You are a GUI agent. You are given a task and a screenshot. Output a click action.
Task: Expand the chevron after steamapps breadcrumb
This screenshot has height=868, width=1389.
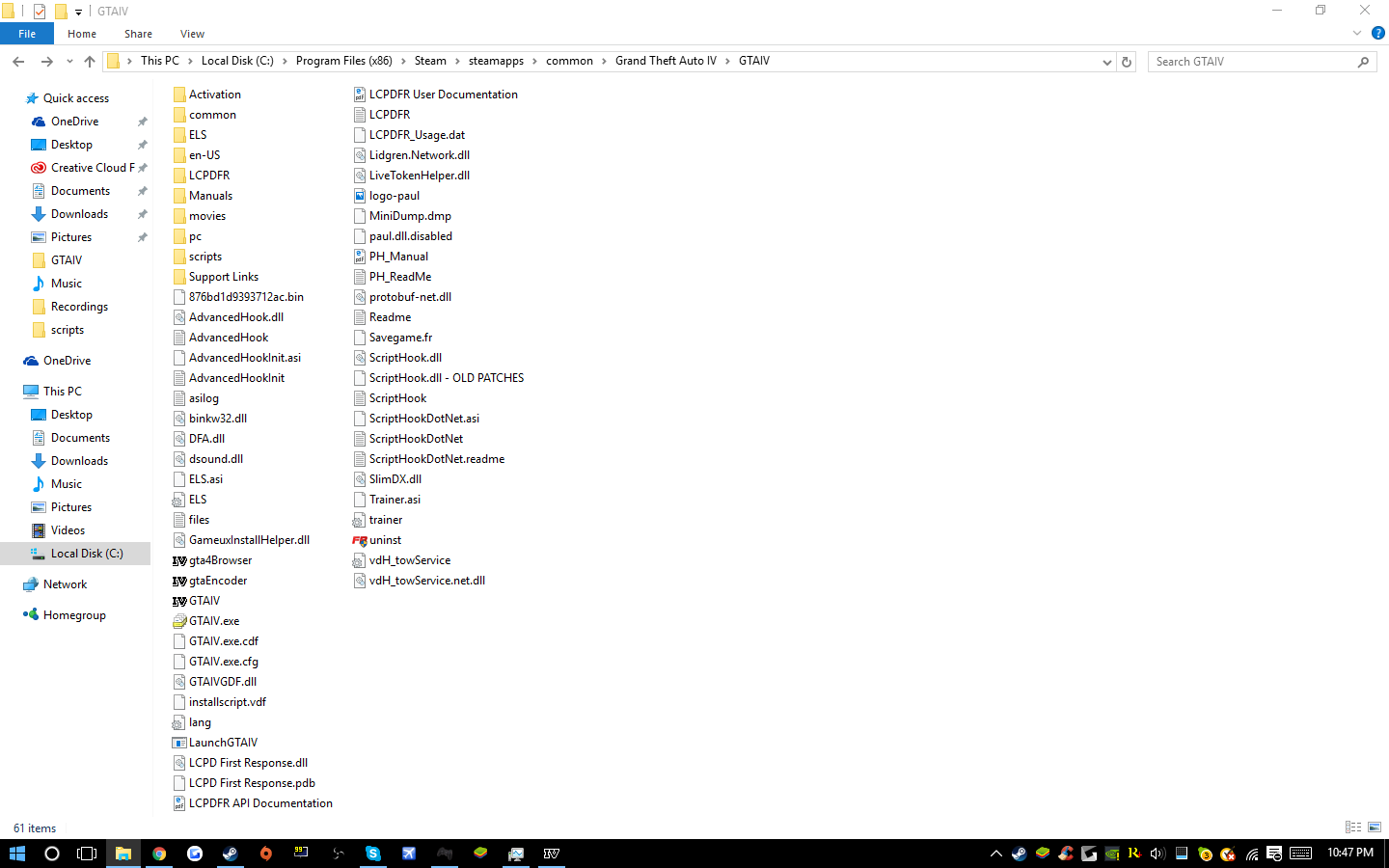[535, 61]
